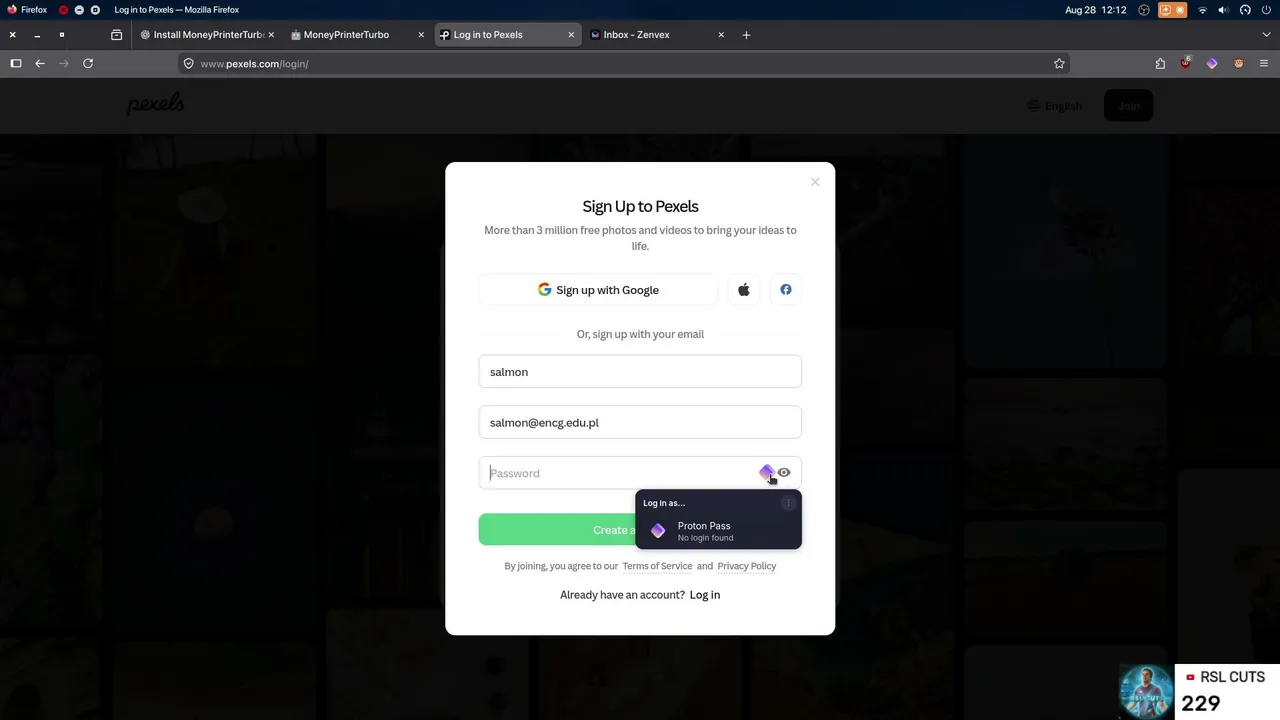Select the Log in to Pexels tab
1280x720 pixels.
point(507,35)
